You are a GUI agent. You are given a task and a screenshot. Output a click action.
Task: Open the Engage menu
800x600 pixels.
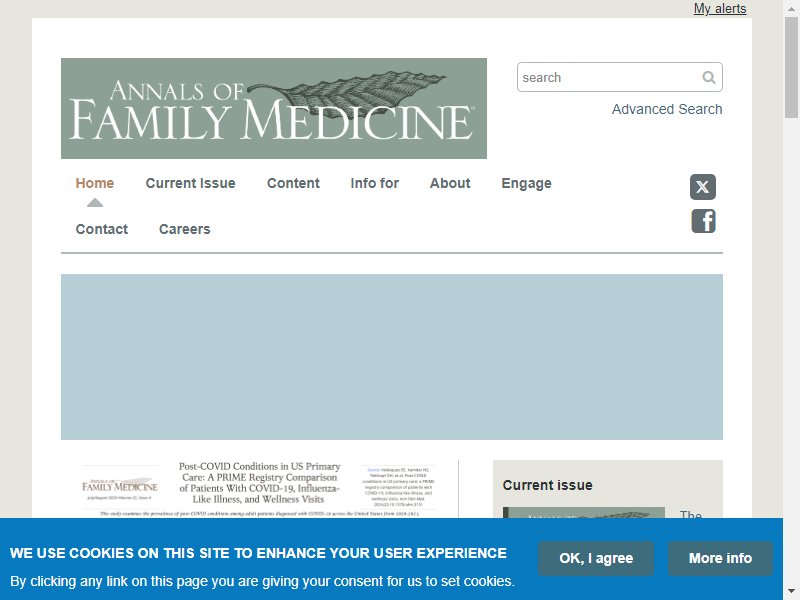click(527, 183)
